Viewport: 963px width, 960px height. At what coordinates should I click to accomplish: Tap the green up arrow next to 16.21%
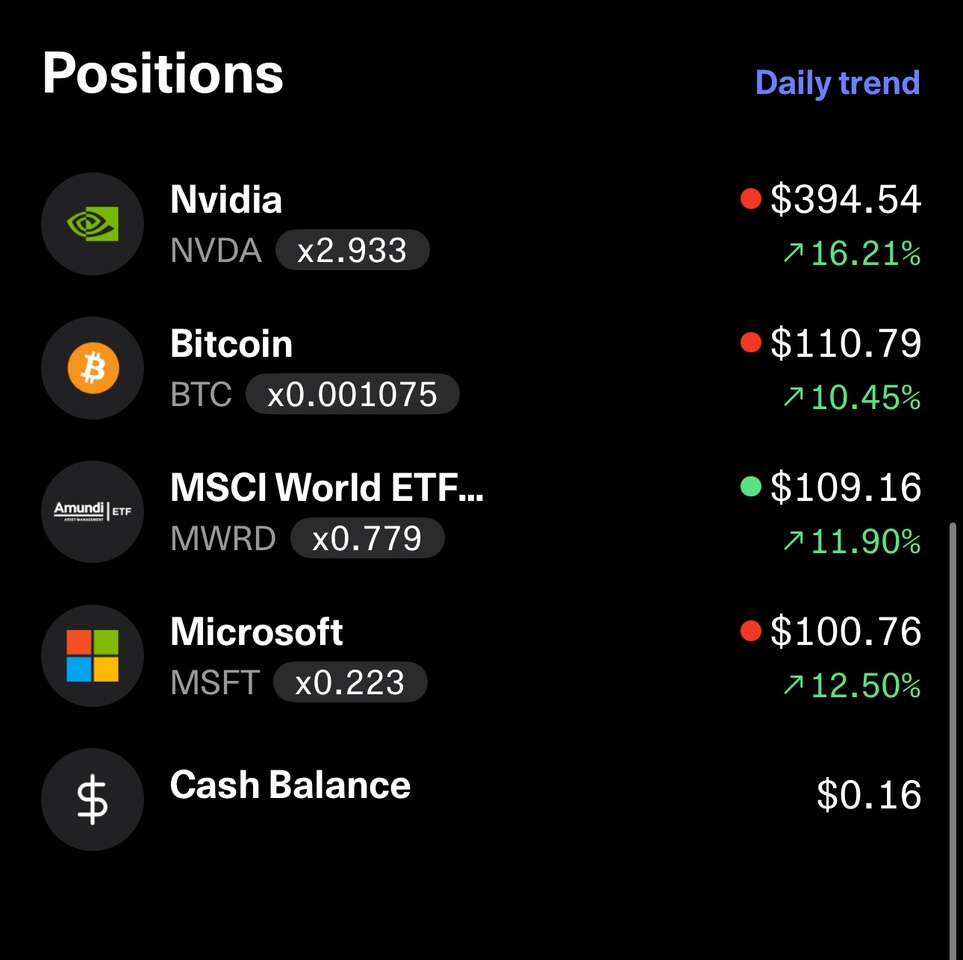(793, 252)
